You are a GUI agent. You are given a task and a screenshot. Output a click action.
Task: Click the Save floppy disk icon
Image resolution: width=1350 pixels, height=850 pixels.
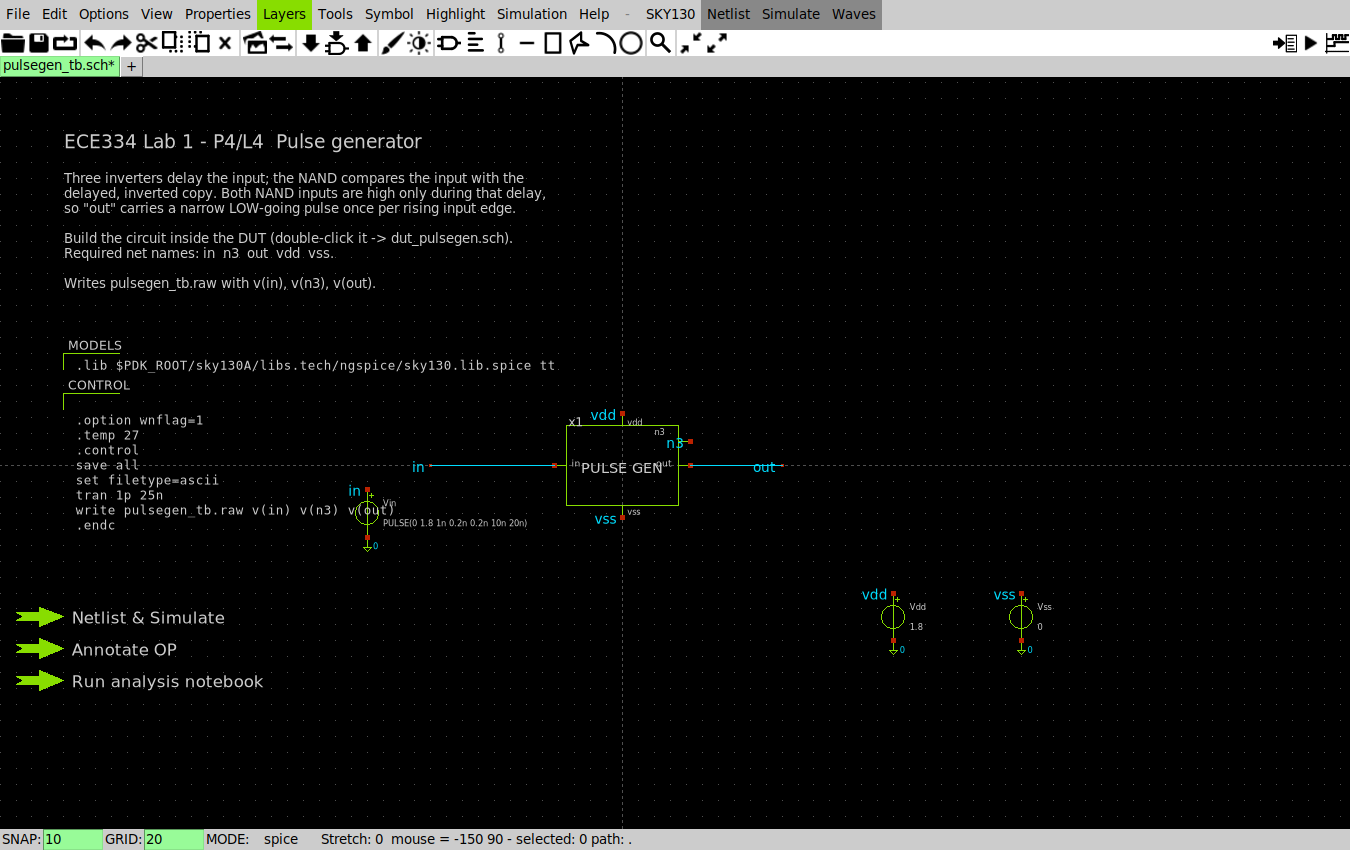pyautogui.click(x=39, y=43)
